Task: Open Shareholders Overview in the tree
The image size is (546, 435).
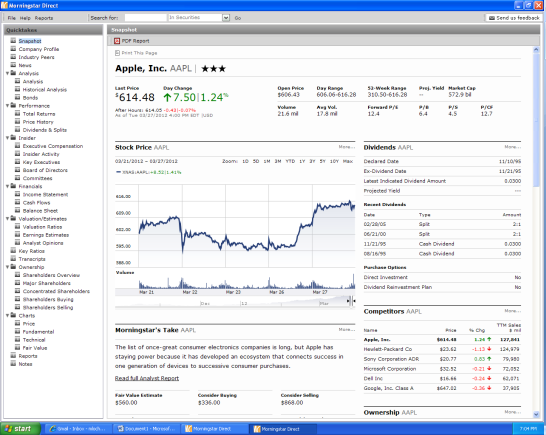Action: [x=51, y=275]
